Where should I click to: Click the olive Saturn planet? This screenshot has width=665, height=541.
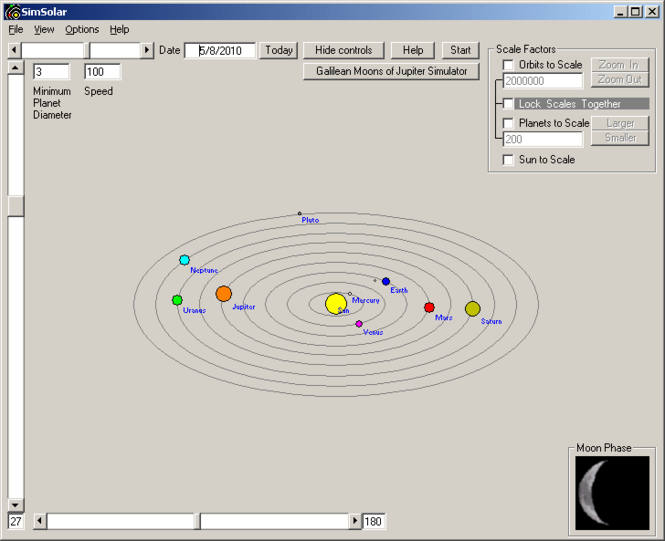pos(472,309)
